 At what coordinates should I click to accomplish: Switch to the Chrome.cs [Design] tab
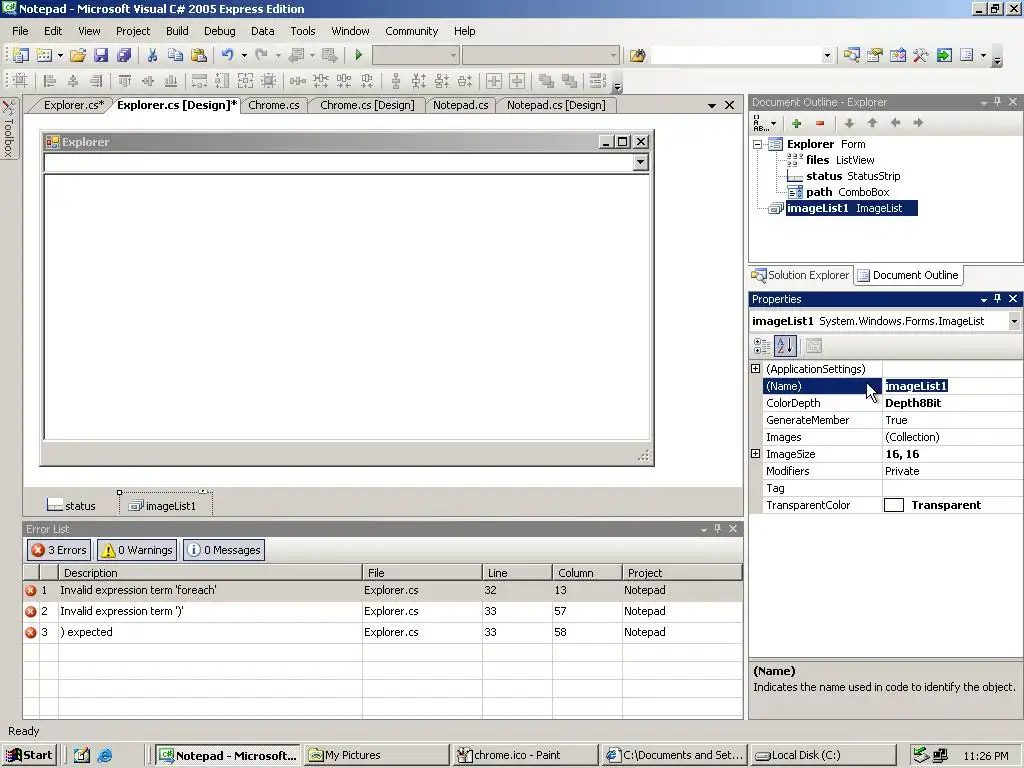[367, 105]
